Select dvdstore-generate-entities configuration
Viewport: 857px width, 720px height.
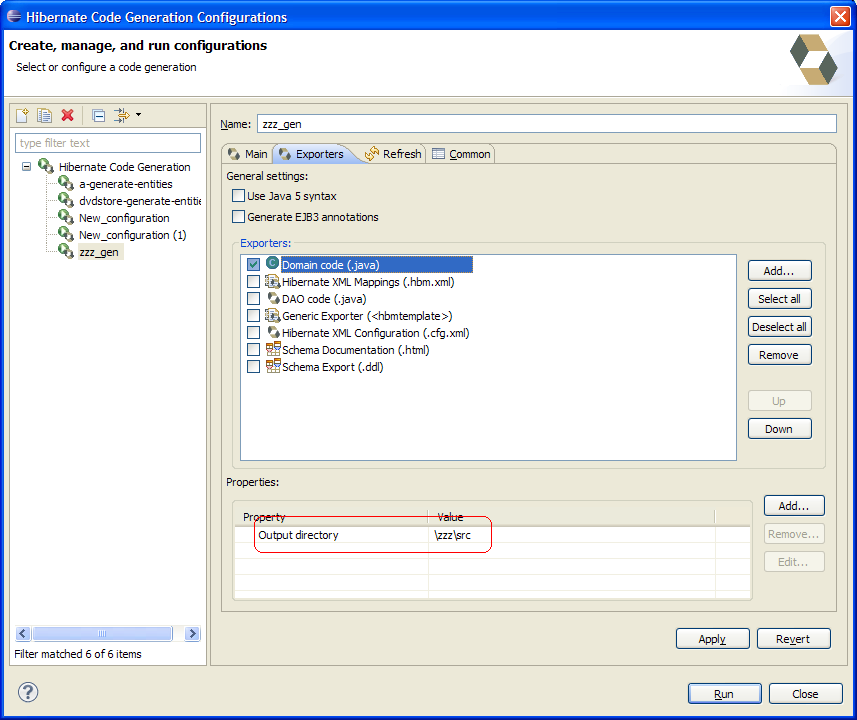[140, 201]
